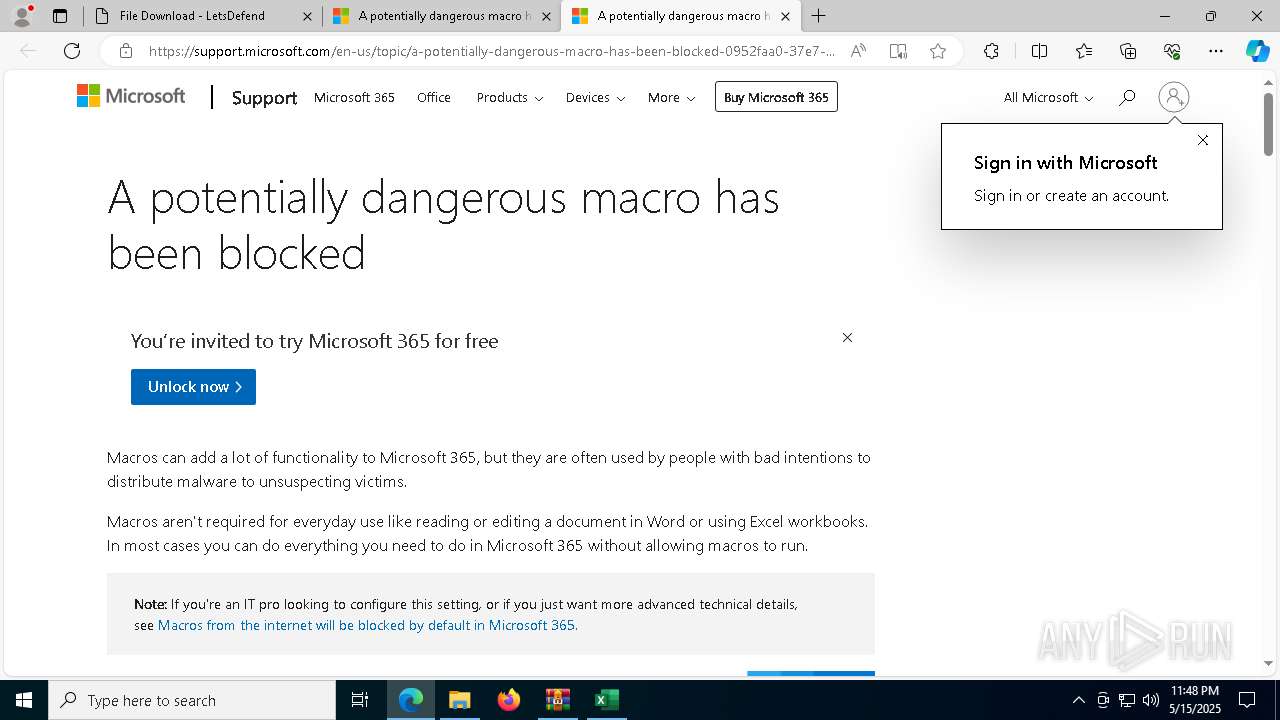Click the Windows search box
The width and height of the screenshot is (1280, 720).
[x=192, y=700]
